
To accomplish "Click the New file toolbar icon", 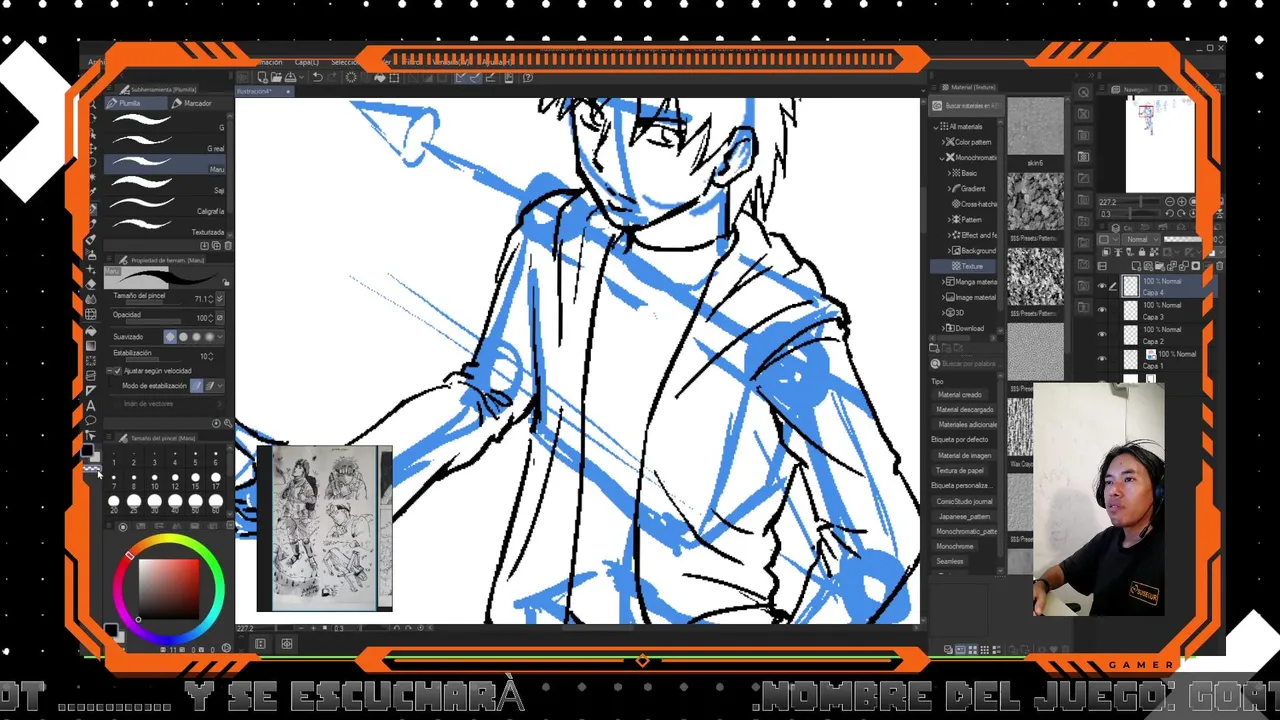I will (262, 77).
